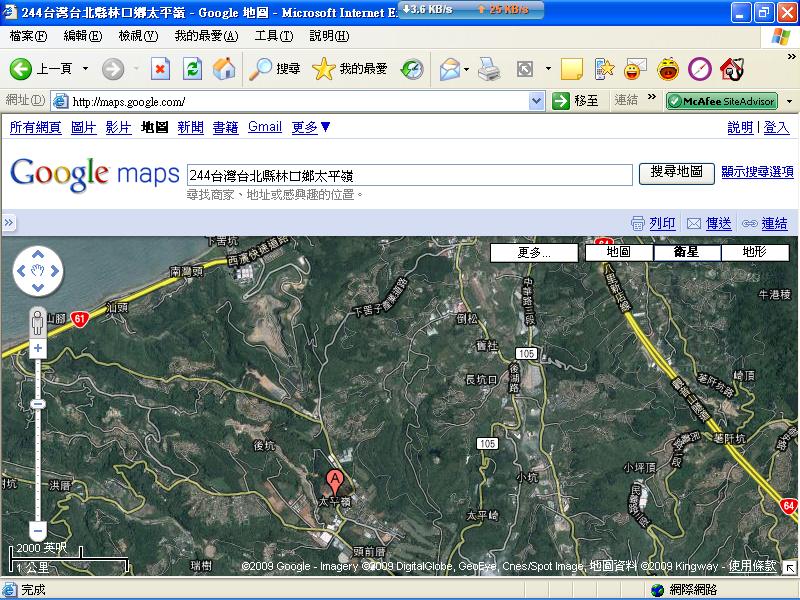Click the printer icon in the IE toolbar
The height and width of the screenshot is (600, 800).
pyautogui.click(x=488, y=69)
